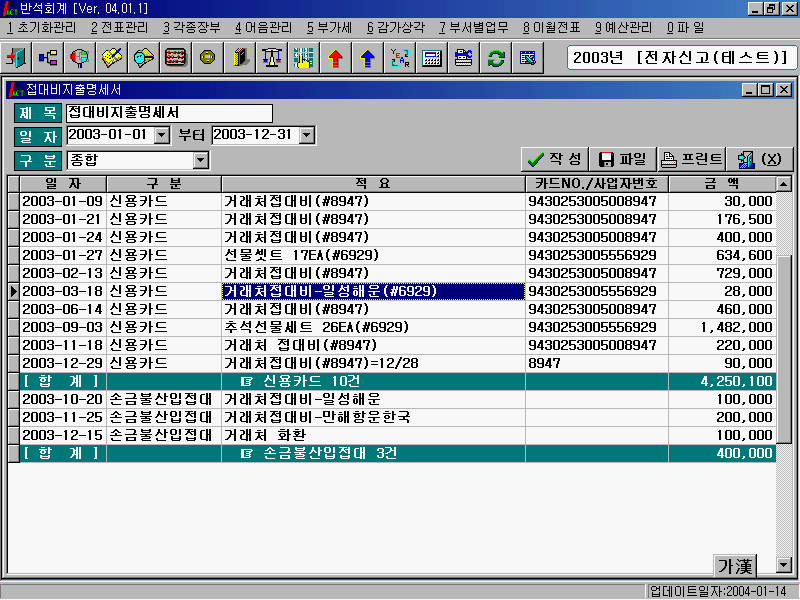
Task: Click the cell '거래처접대비(#8947)=12/28'
Action: pyautogui.click(x=373, y=363)
